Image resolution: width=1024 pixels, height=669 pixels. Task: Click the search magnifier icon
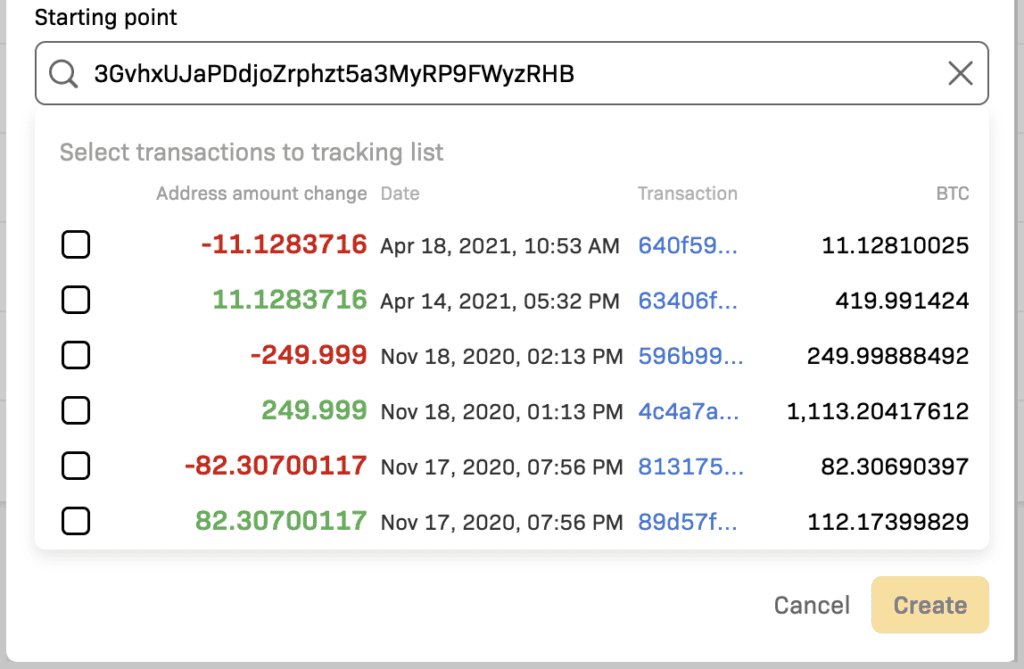click(x=64, y=74)
